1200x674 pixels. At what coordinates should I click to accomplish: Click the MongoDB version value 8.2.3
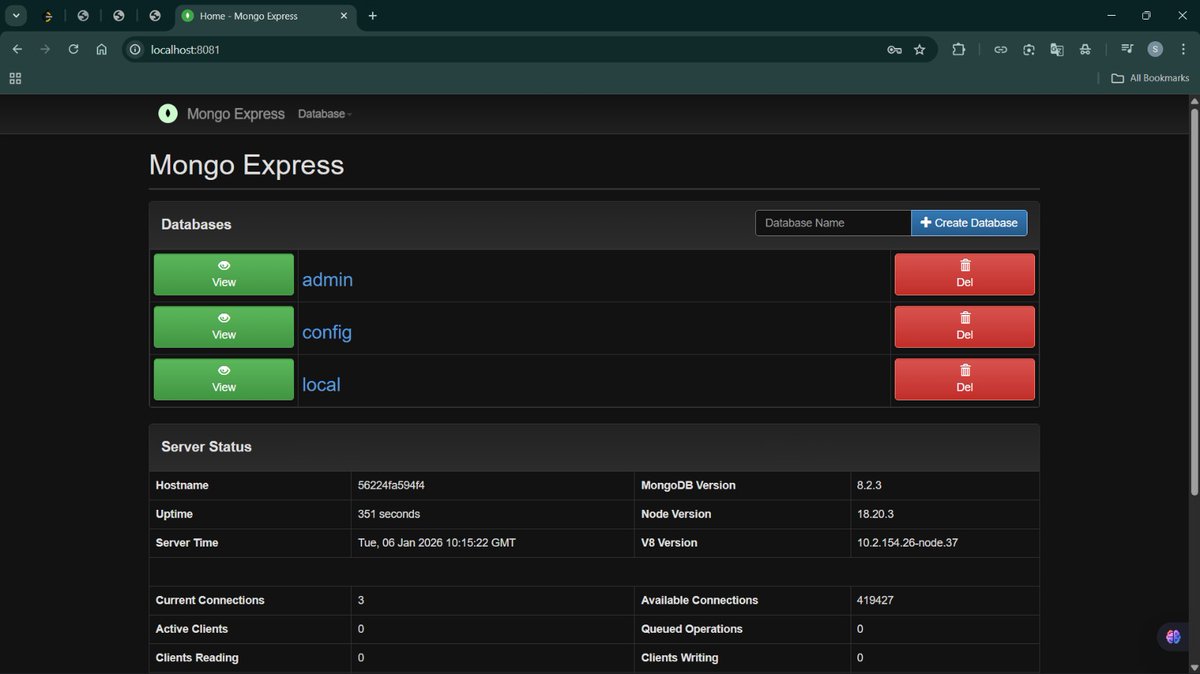869,485
